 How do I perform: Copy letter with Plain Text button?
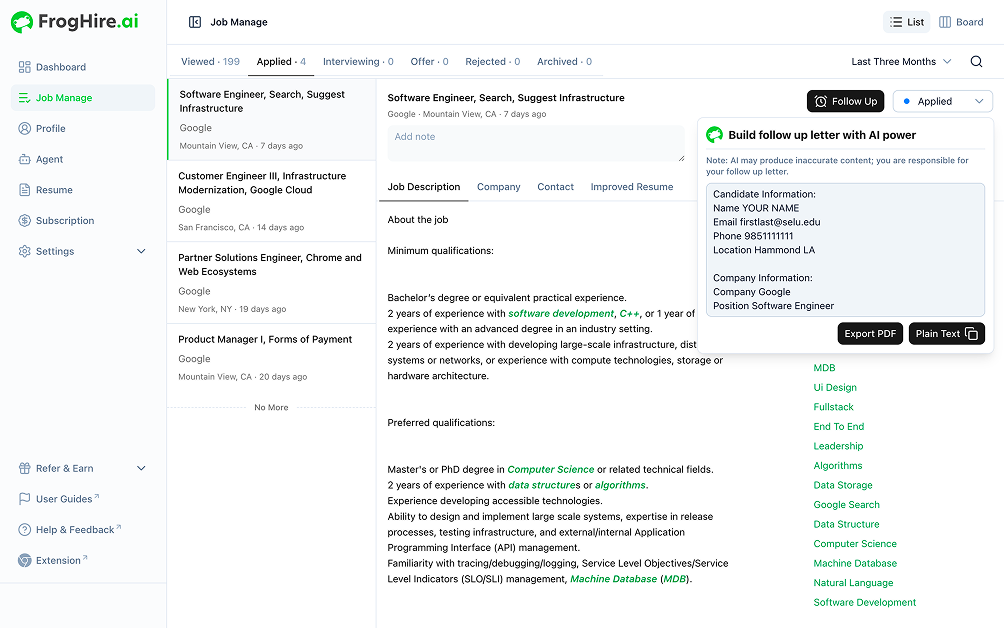[946, 334]
